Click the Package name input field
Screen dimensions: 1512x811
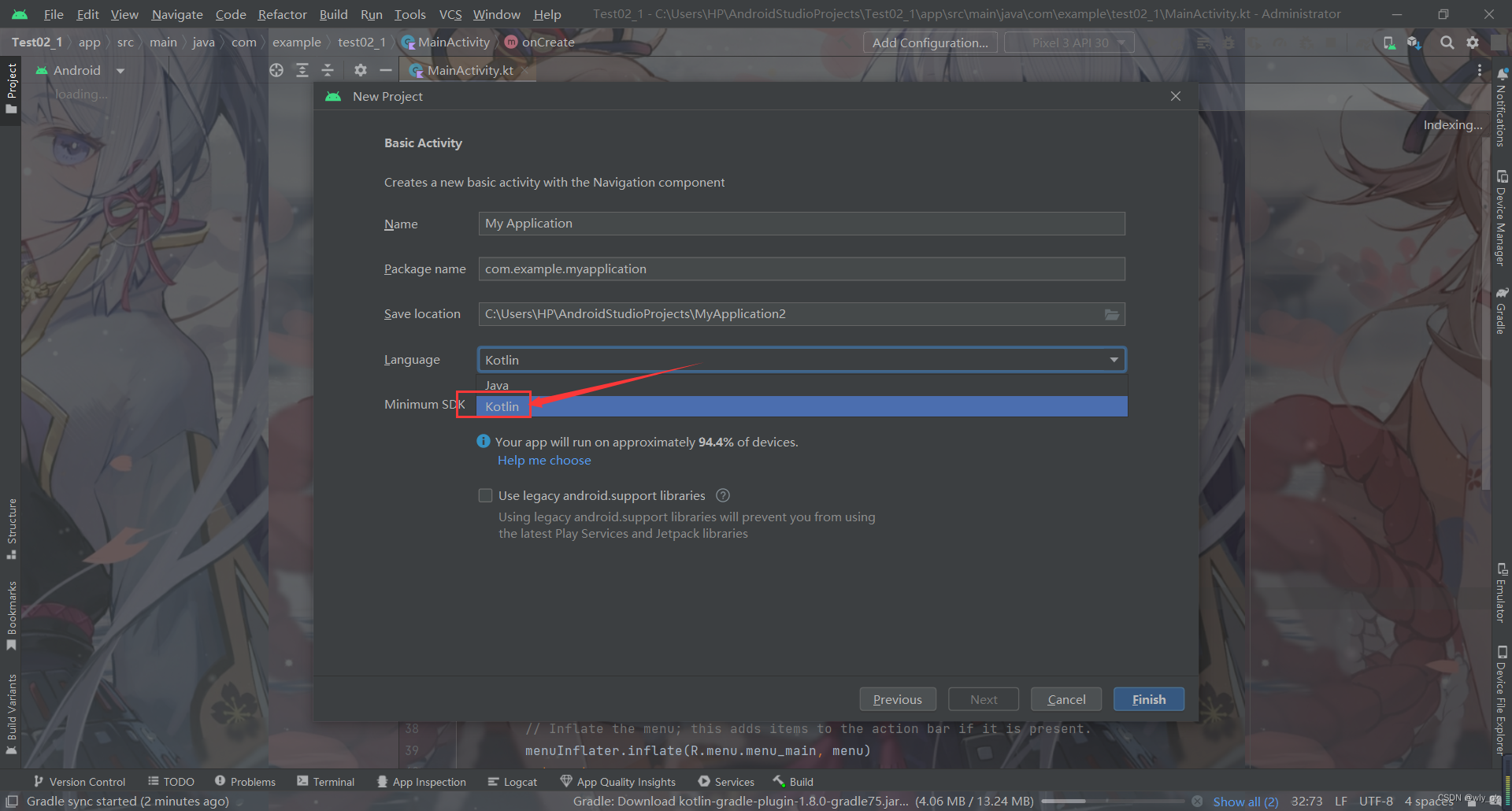802,269
